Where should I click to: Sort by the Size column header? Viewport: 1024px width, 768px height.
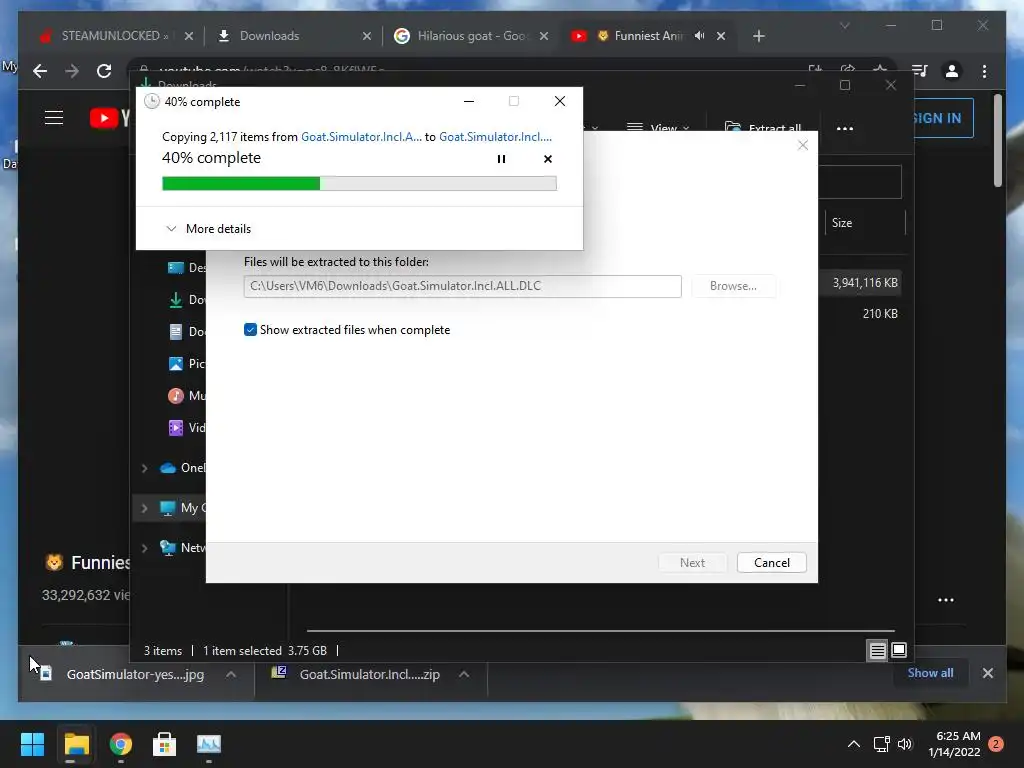tap(865, 223)
